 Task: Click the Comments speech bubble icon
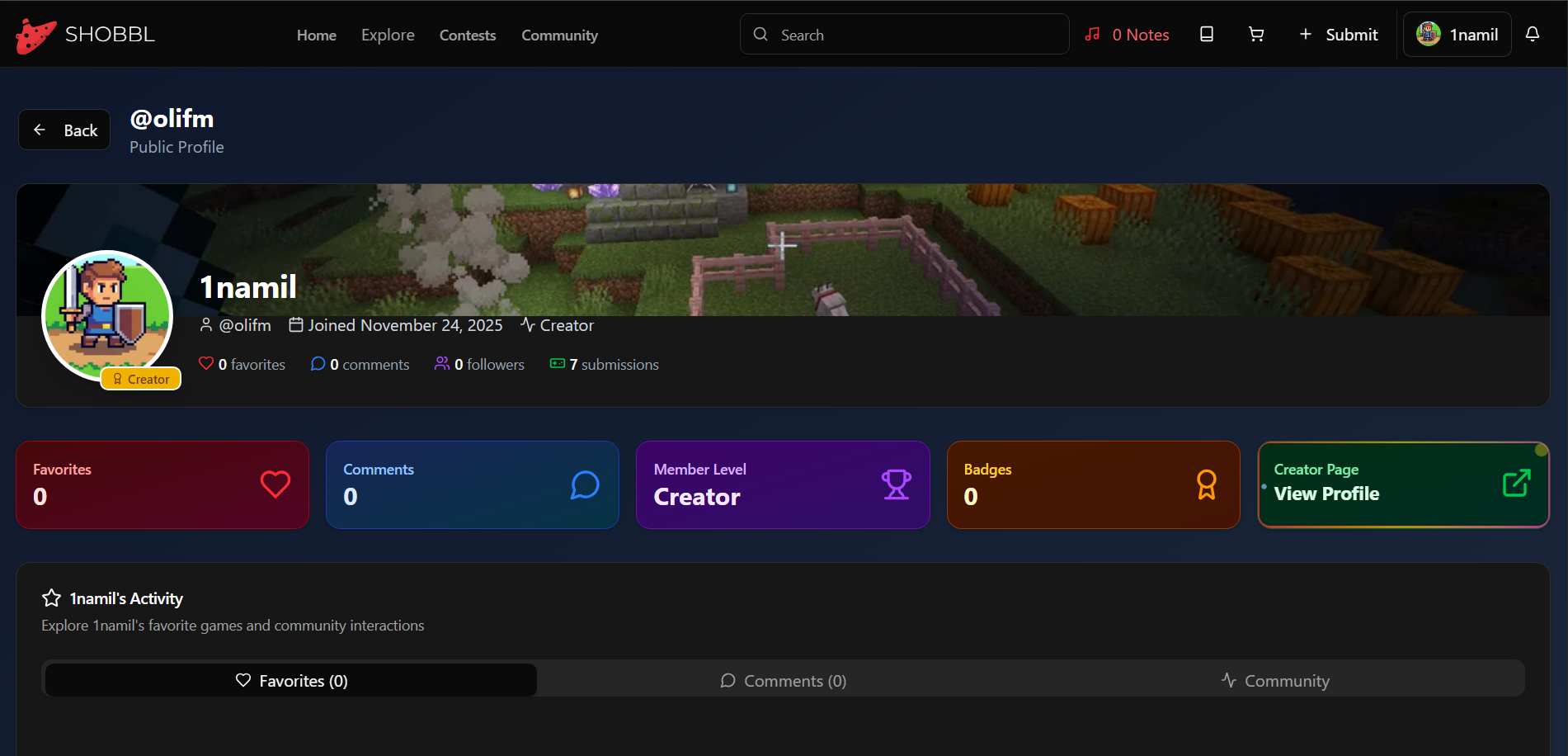pyautogui.click(x=586, y=485)
